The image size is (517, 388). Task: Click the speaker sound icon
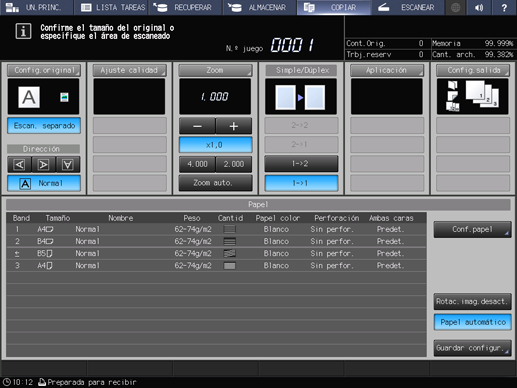[479, 7]
